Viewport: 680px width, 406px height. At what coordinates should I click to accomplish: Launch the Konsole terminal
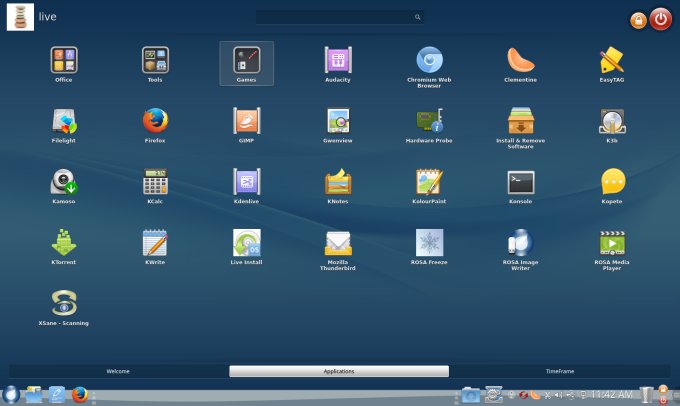coord(520,186)
